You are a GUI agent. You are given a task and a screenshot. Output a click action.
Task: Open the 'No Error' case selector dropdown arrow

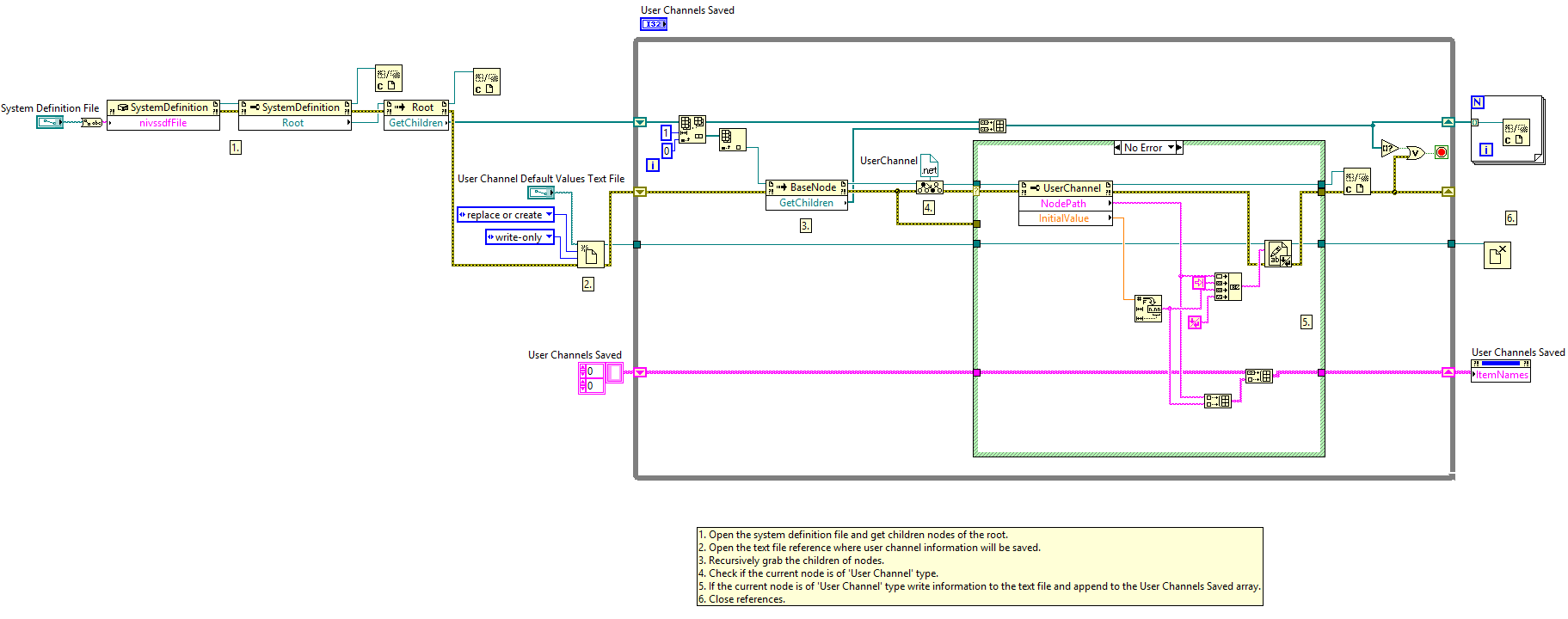point(1171,148)
